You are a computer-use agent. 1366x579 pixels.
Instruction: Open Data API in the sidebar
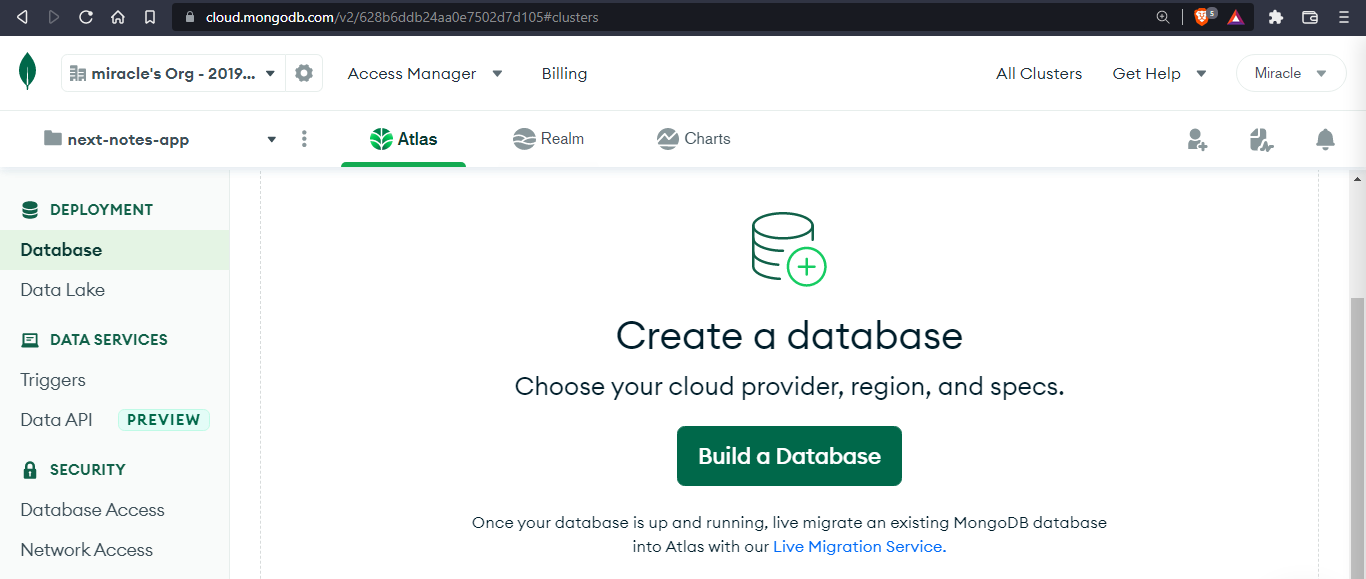pyautogui.click(x=56, y=420)
